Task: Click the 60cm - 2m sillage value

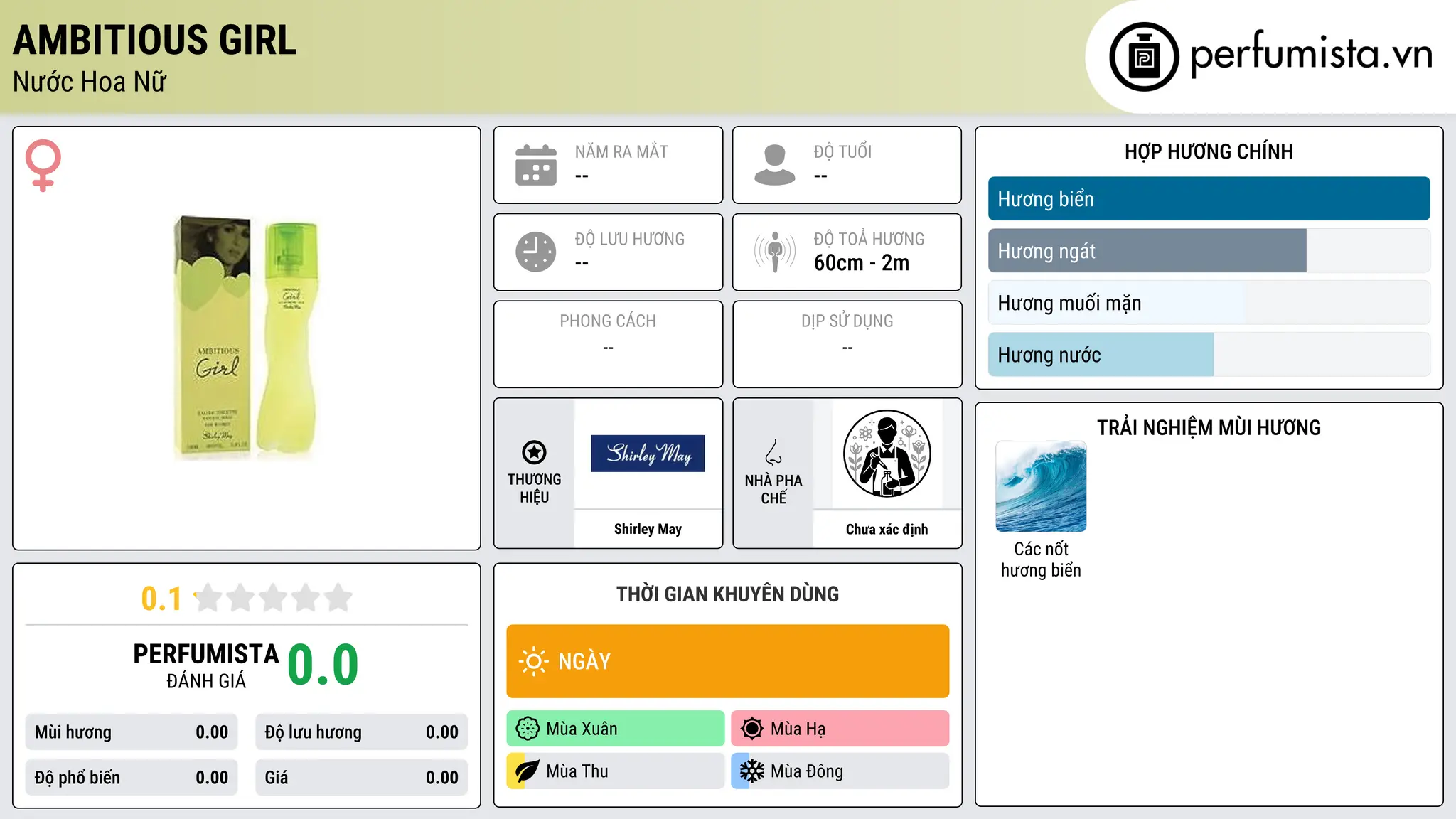Action: point(862,263)
